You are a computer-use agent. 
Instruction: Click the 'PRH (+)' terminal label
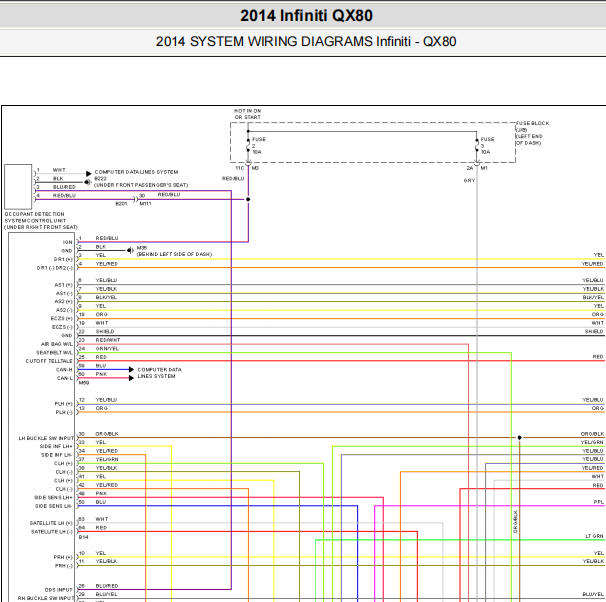point(63,557)
